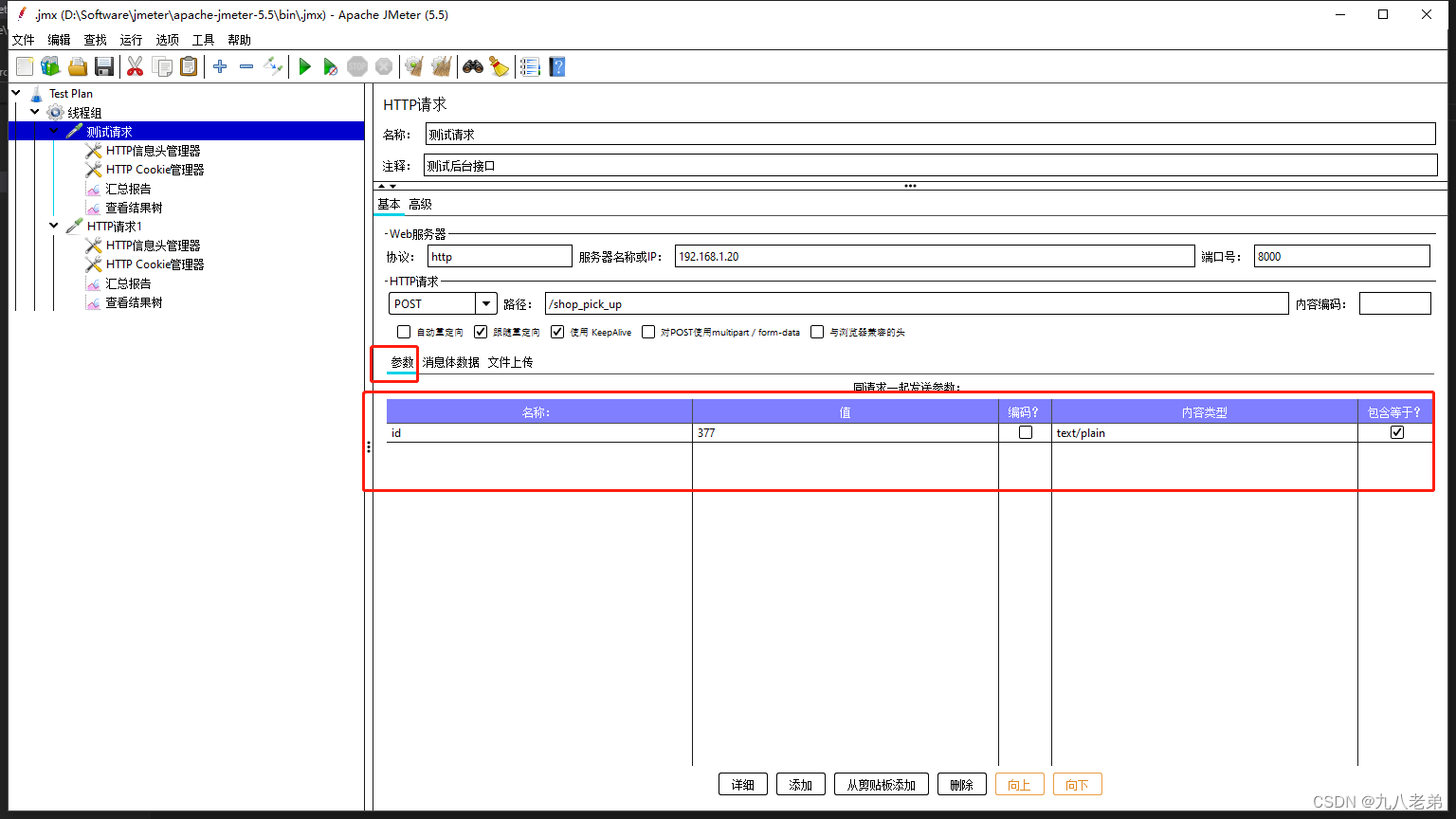Uncheck 包含等于? box in id row
Viewport: 1456px width, 819px height.
coord(1397,432)
